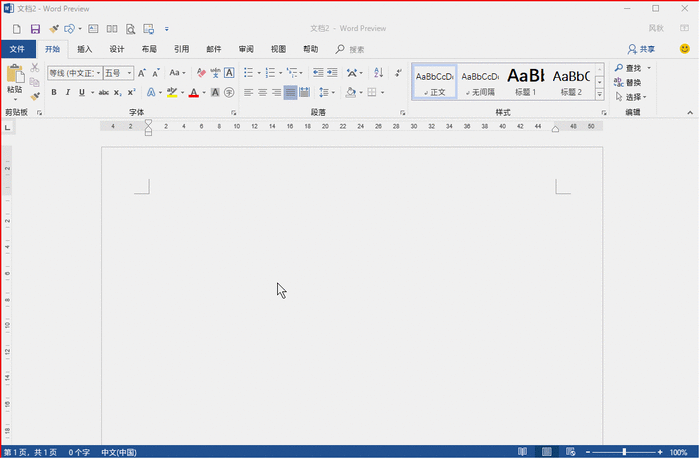
Task: Switch to the 插入 Insert tab
Action: pyautogui.click(x=84, y=49)
